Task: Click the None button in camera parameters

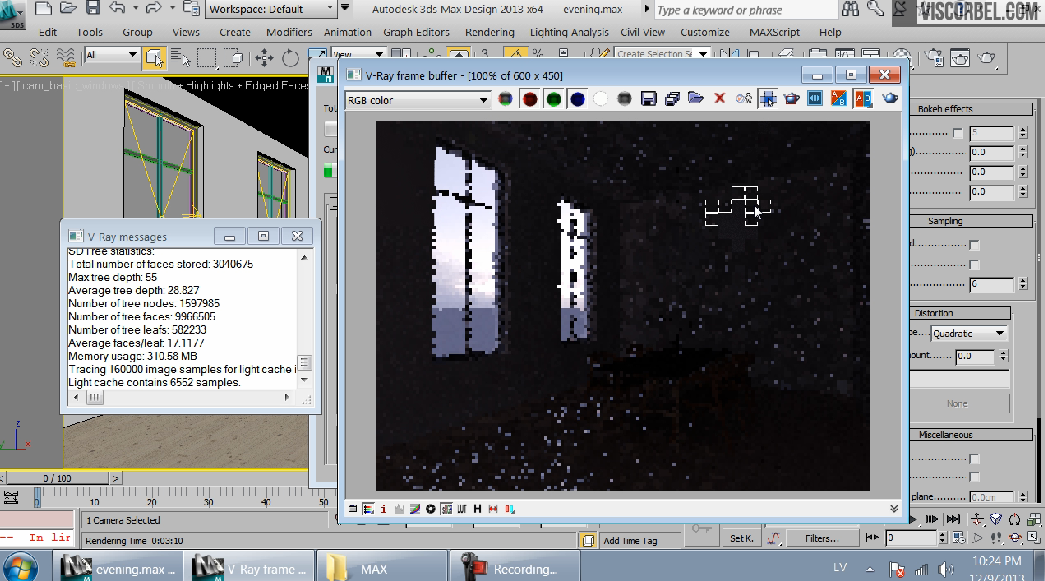Action: 960,404
